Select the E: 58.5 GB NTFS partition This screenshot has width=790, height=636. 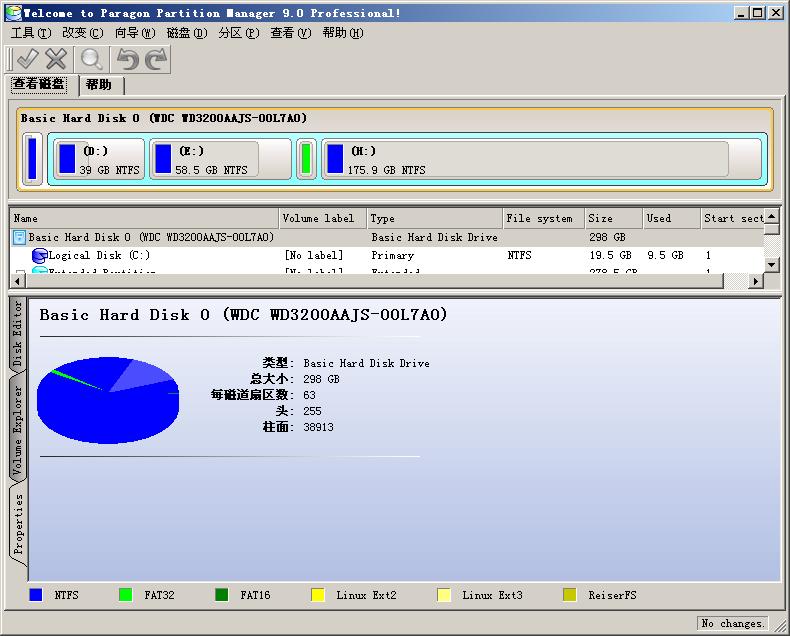[x=220, y=159]
